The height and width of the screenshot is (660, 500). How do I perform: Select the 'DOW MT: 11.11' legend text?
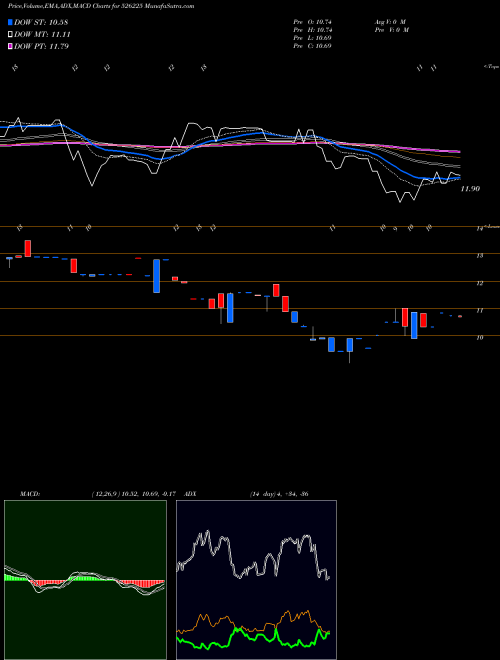(42, 35)
